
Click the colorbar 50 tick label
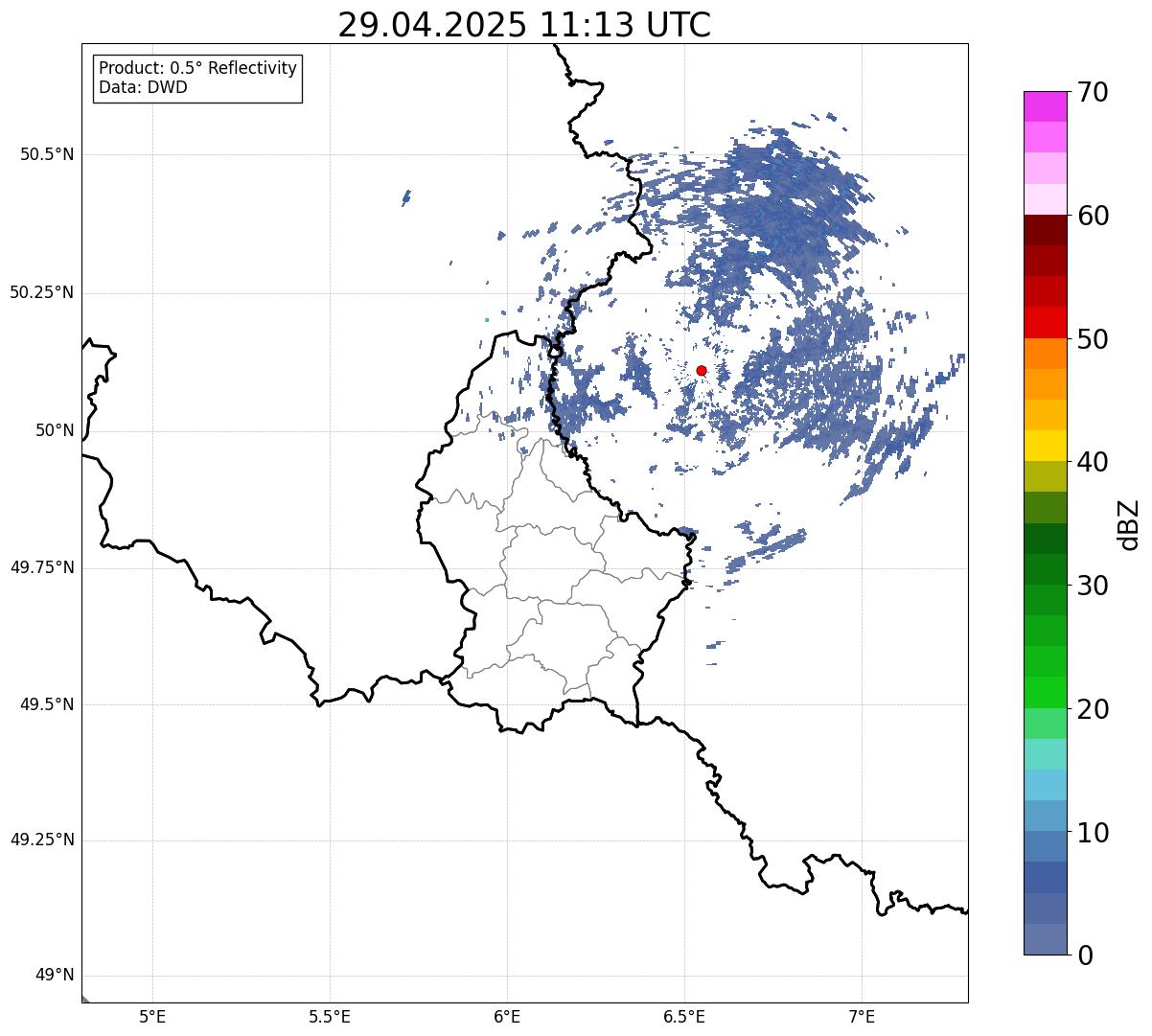pos(1093,339)
